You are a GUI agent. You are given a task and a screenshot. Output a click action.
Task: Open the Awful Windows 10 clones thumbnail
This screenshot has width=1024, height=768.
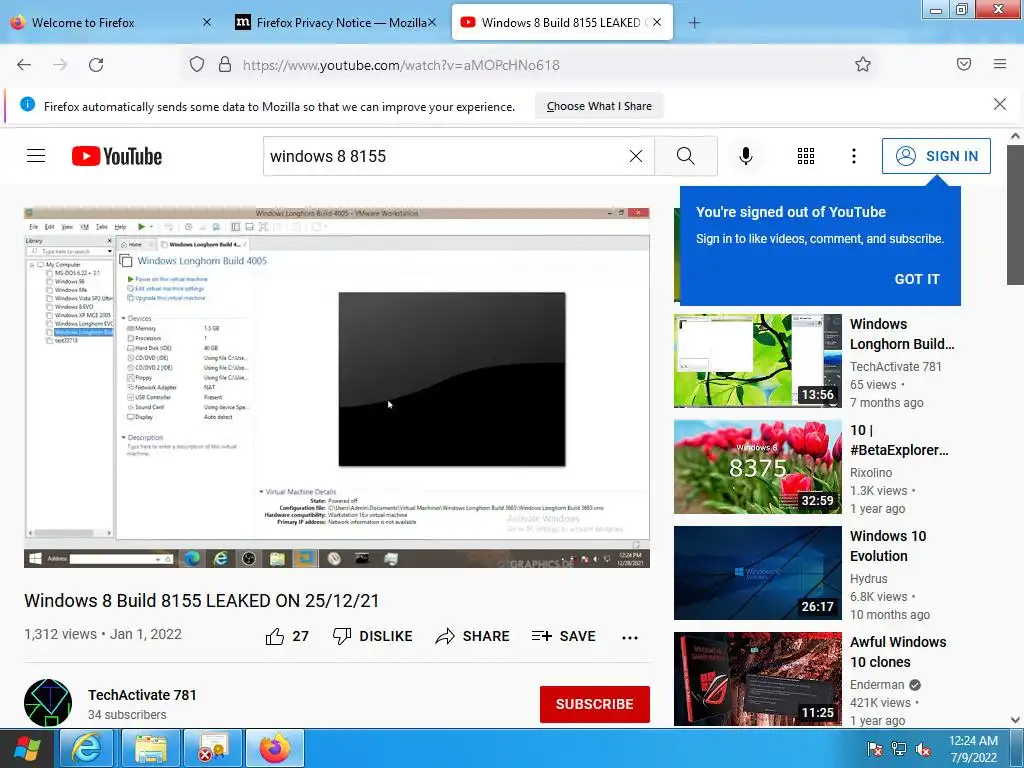(758, 679)
